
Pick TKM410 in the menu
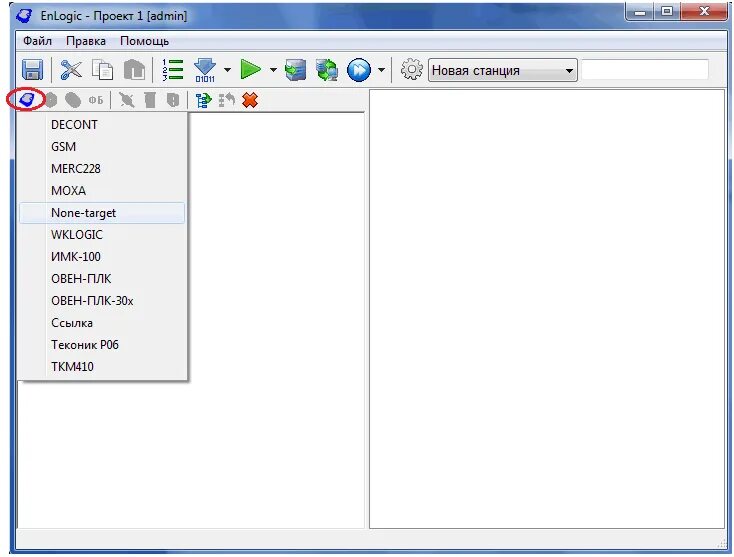pos(102,367)
